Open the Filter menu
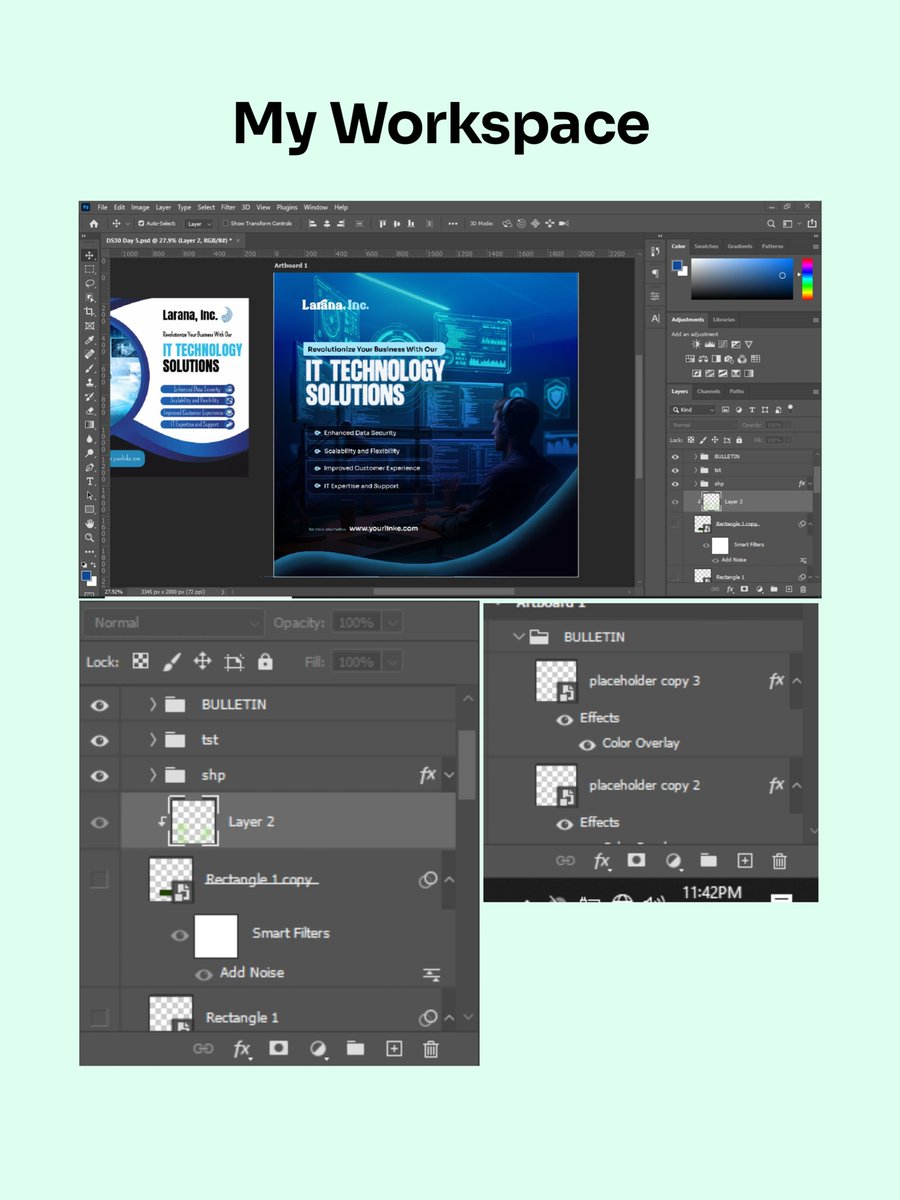This screenshot has height=1200, width=900. (x=228, y=207)
